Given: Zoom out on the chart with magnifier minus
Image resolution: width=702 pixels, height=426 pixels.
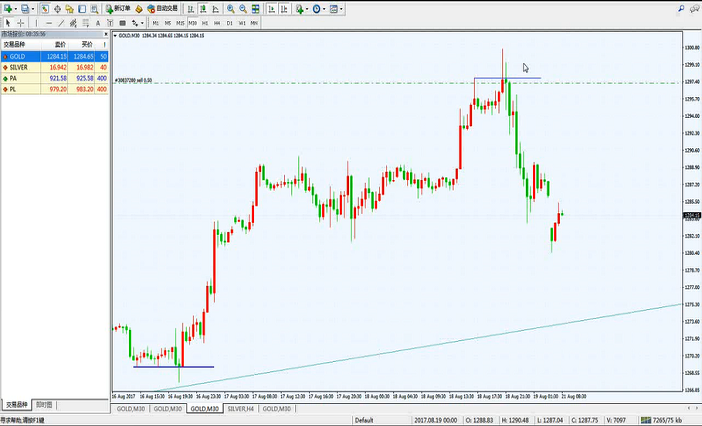Looking at the screenshot, I should tap(244, 8).
